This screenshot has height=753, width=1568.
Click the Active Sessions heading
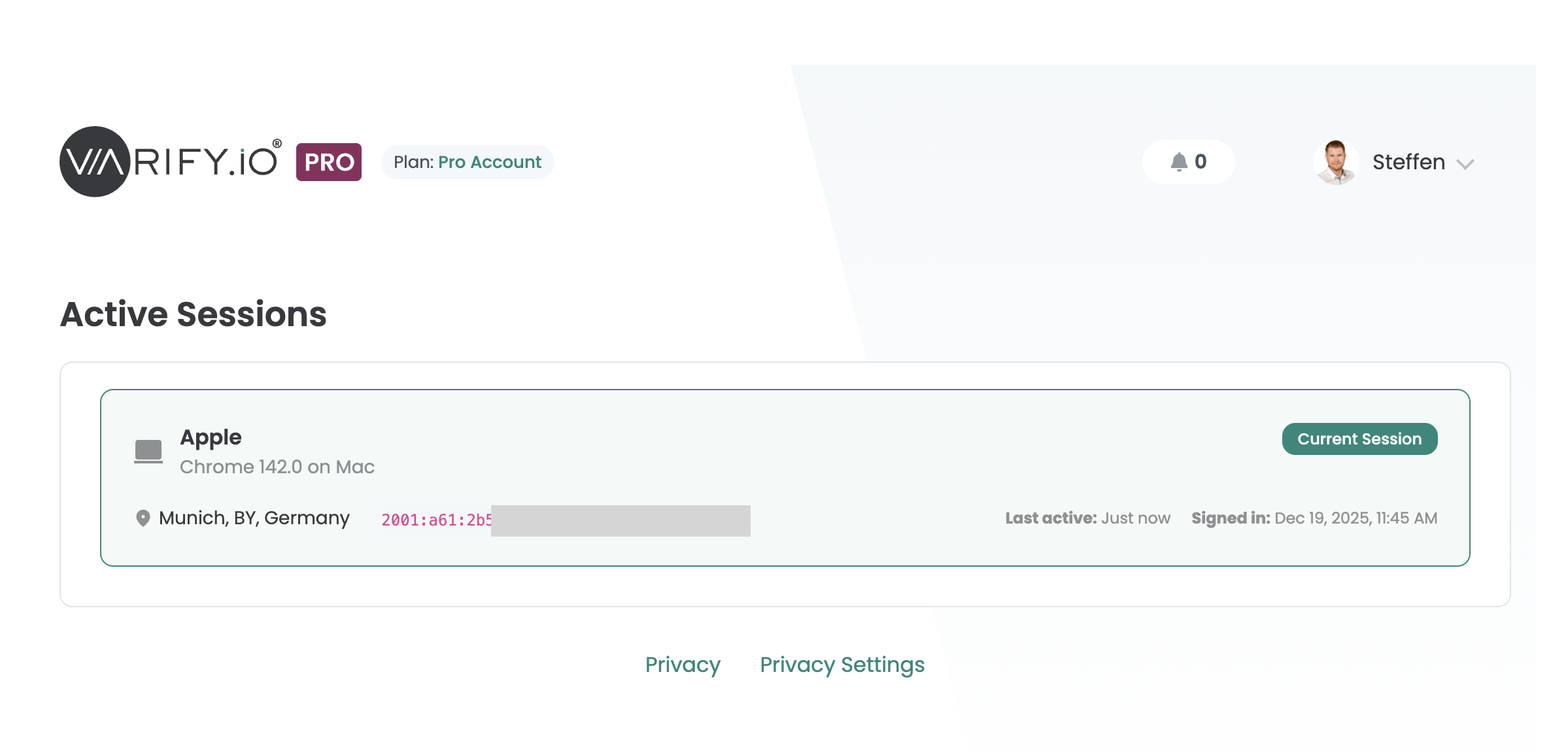click(x=194, y=314)
